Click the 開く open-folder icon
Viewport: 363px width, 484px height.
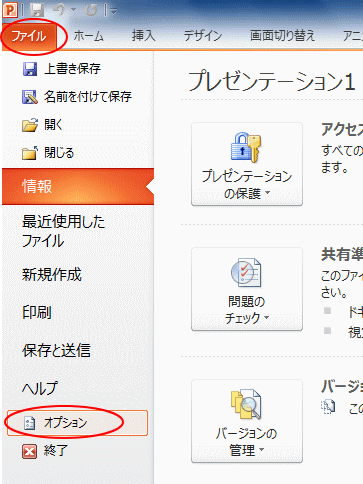pyautogui.click(x=30, y=125)
